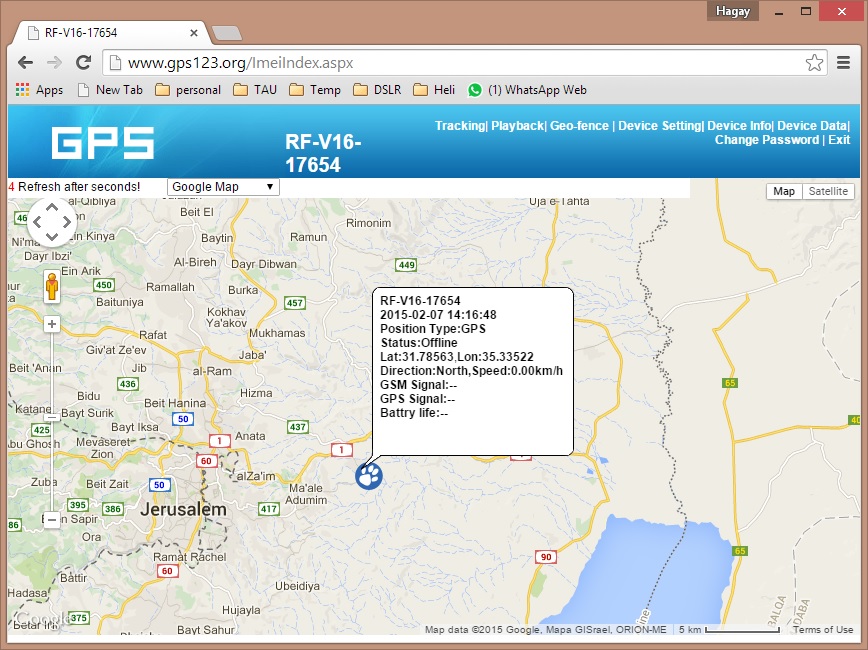
Task: Click the browser back arrow
Action: (25, 63)
